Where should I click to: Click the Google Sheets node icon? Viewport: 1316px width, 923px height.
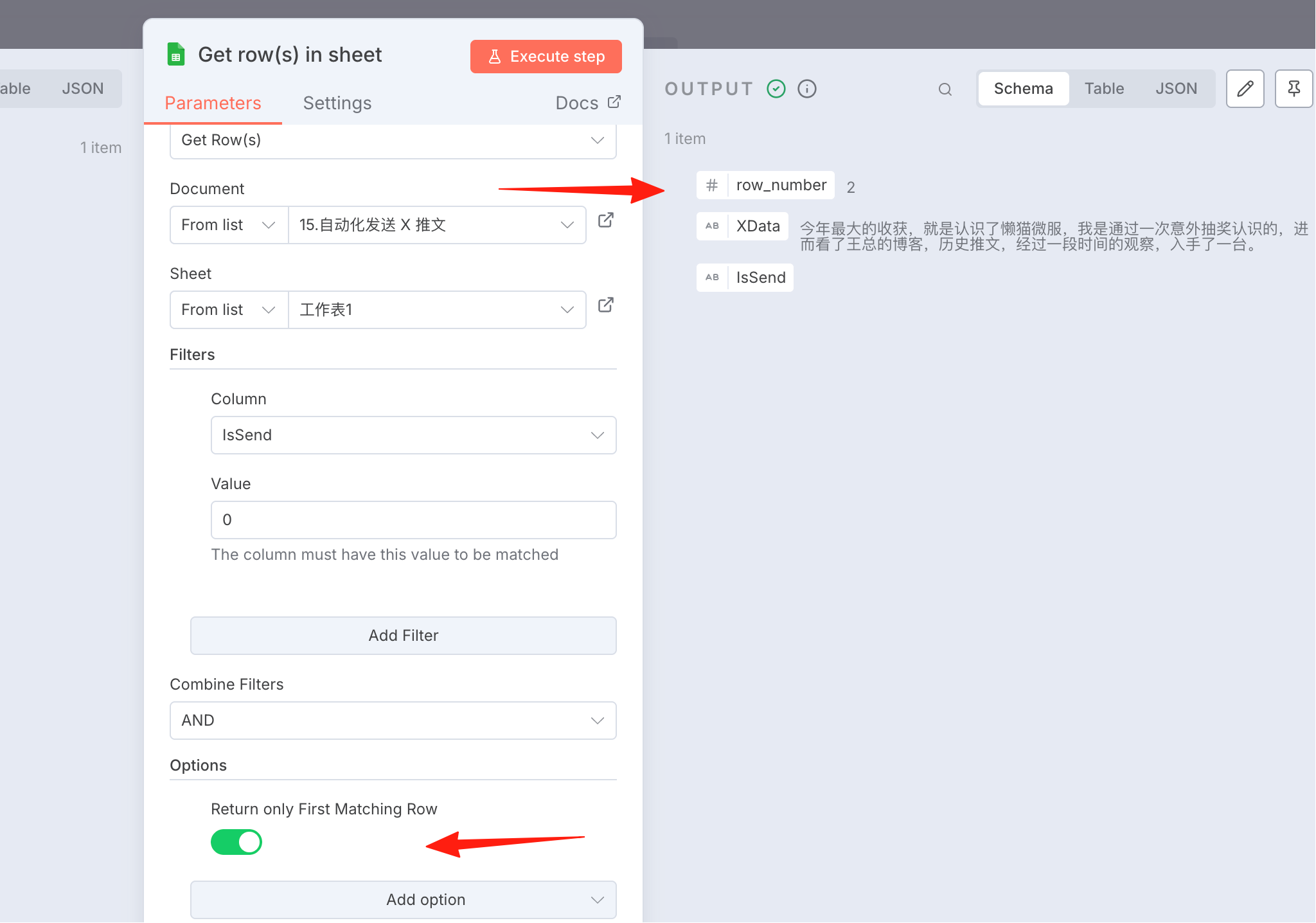pos(176,55)
